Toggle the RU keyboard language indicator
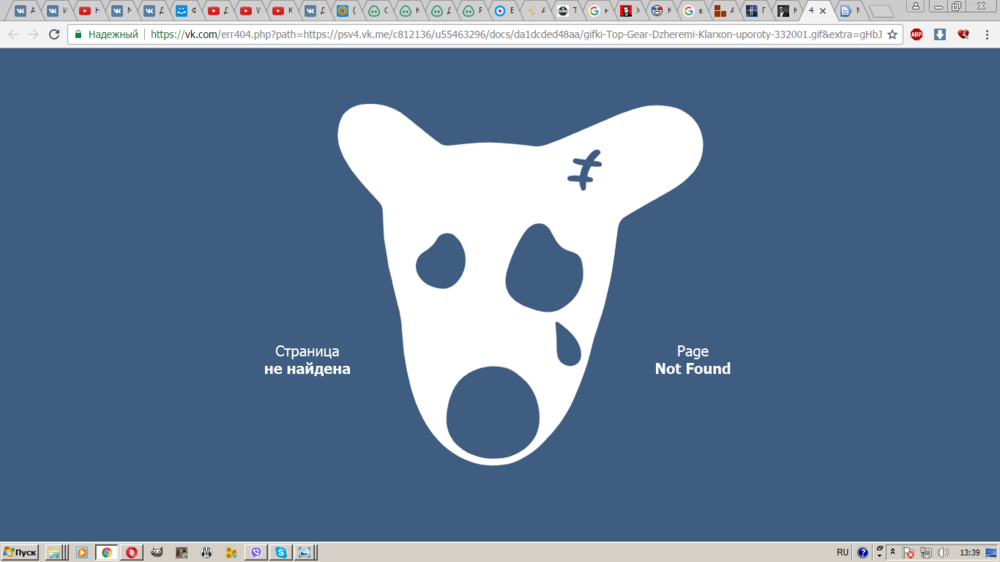The width and height of the screenshot is (1000, 562). [842, 552]
